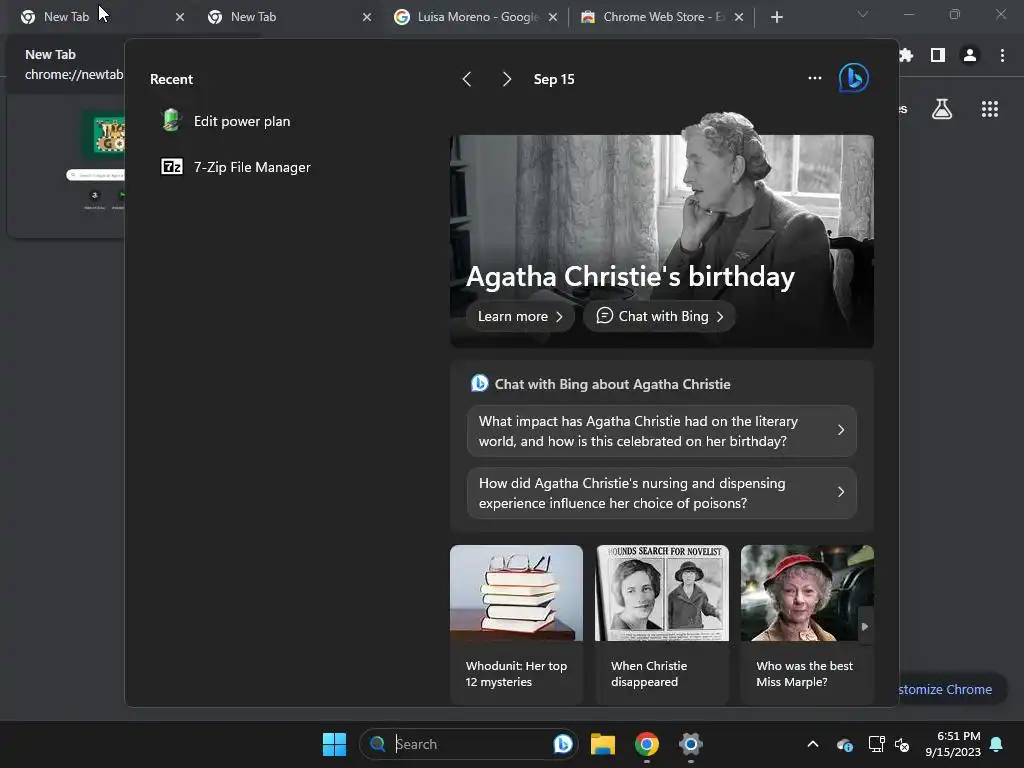The image size is (1024, 768).
Task: Open File Explorer from the taskbar
Action: click(x=603, y=744)
